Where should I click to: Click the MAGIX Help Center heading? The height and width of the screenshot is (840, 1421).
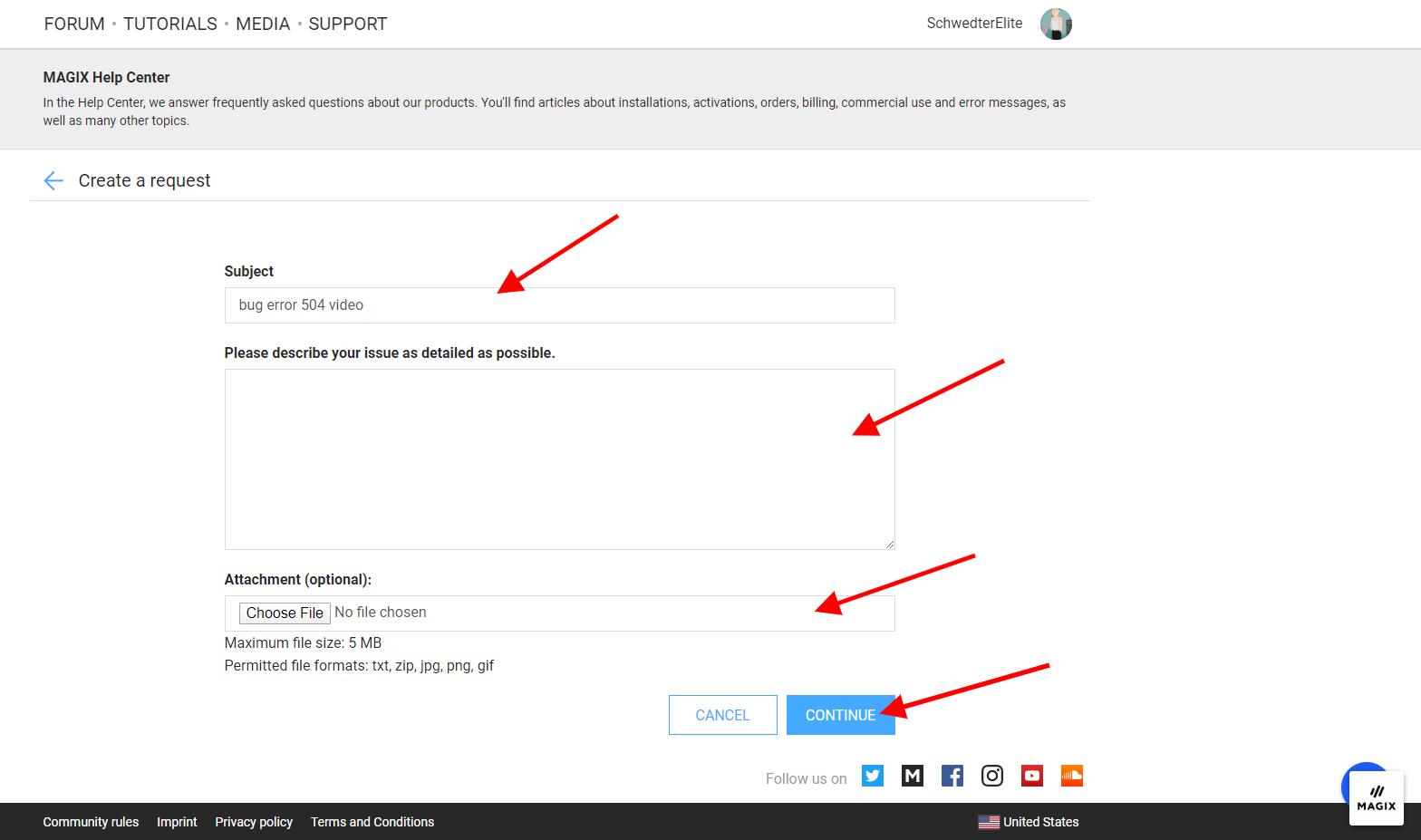(106, 78)
